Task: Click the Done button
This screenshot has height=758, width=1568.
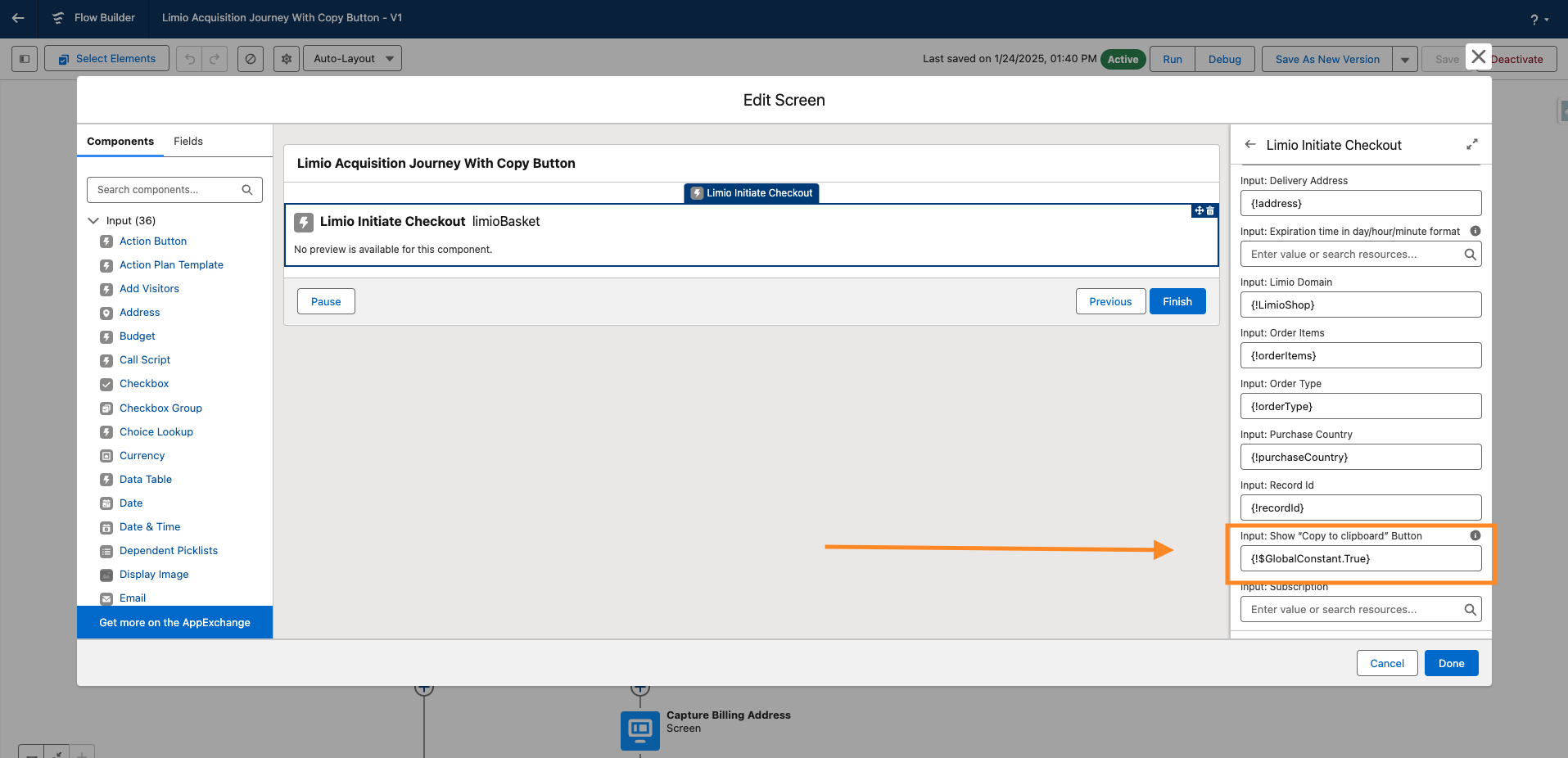Action: click(x=1452, y=663)
